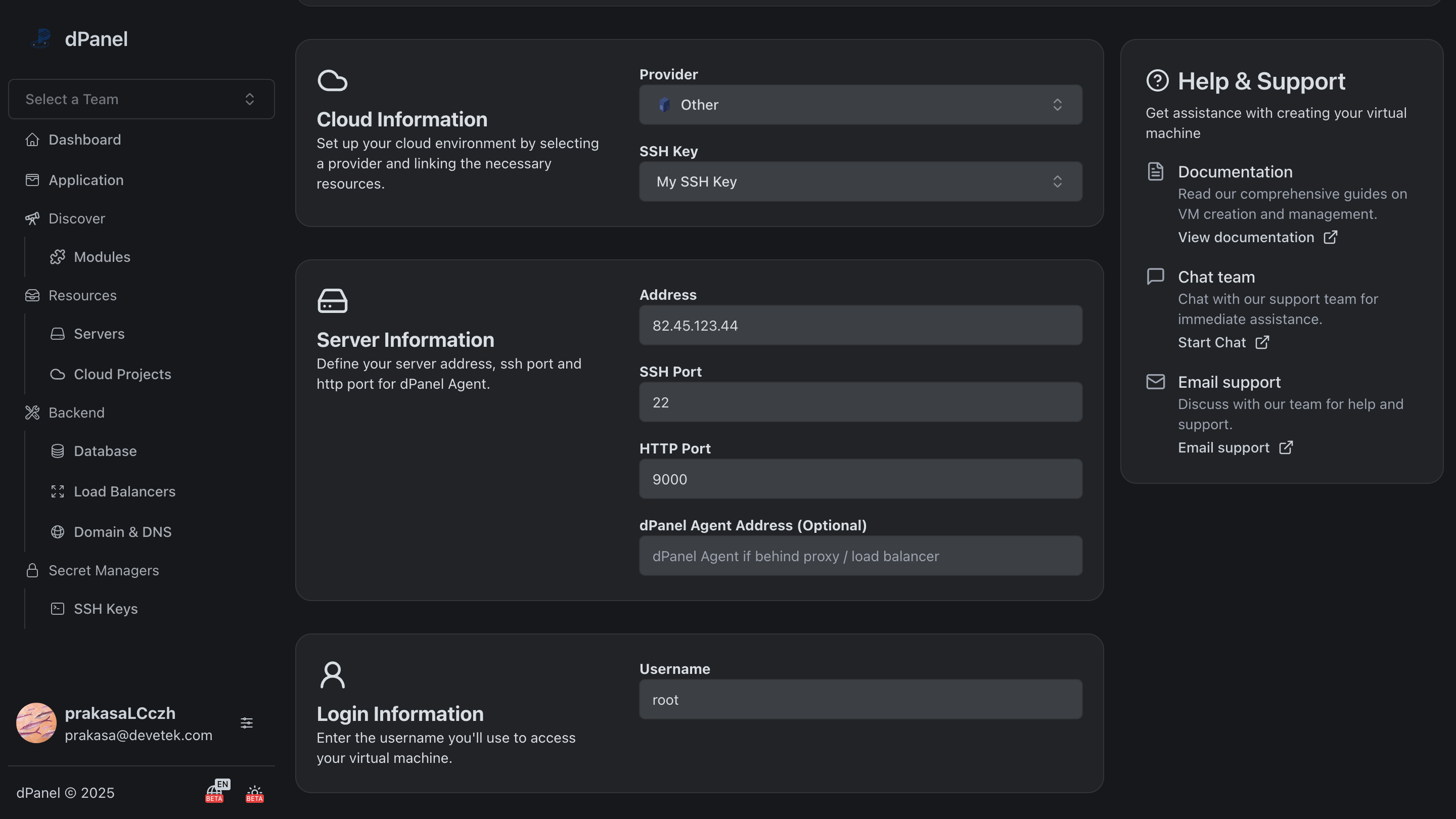Click the language EN beta icon

click(215, 792)
